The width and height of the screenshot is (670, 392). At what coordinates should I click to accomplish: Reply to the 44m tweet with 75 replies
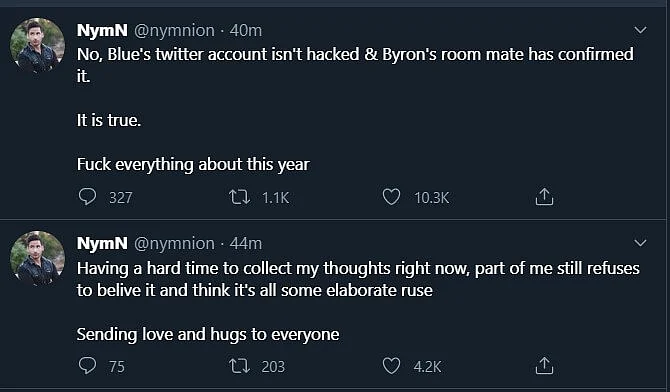(x=88, y=366)
